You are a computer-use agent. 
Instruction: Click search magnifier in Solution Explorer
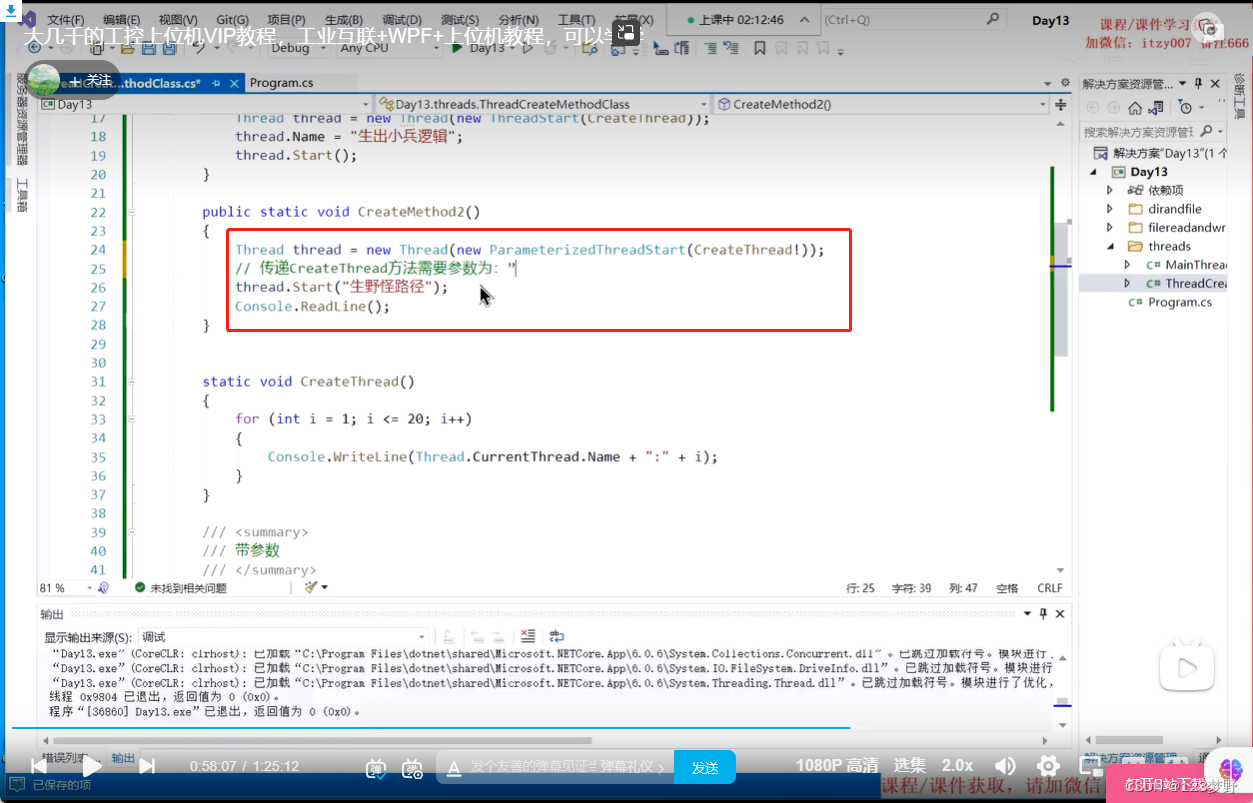click(x=1206, y=131)
